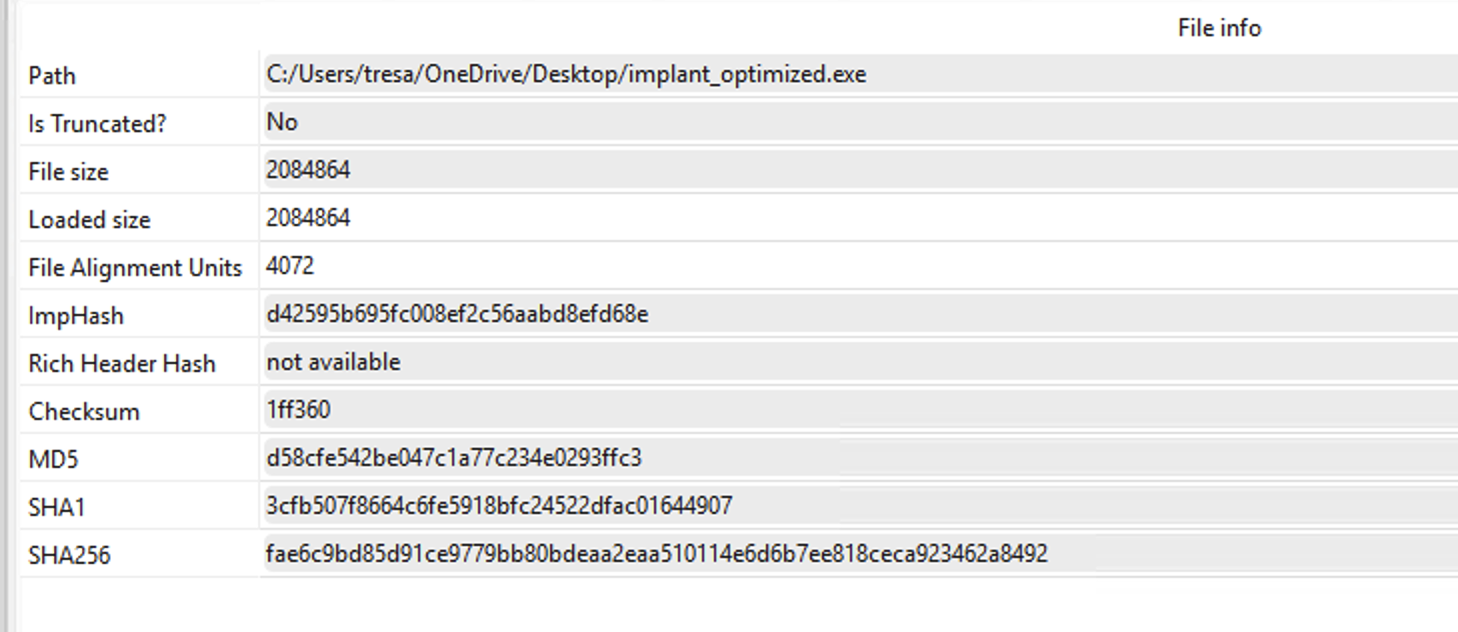The height and width of the screenshot is (632, 1458).
Task: Select the MD5 row label
Action: pos(53,460)
